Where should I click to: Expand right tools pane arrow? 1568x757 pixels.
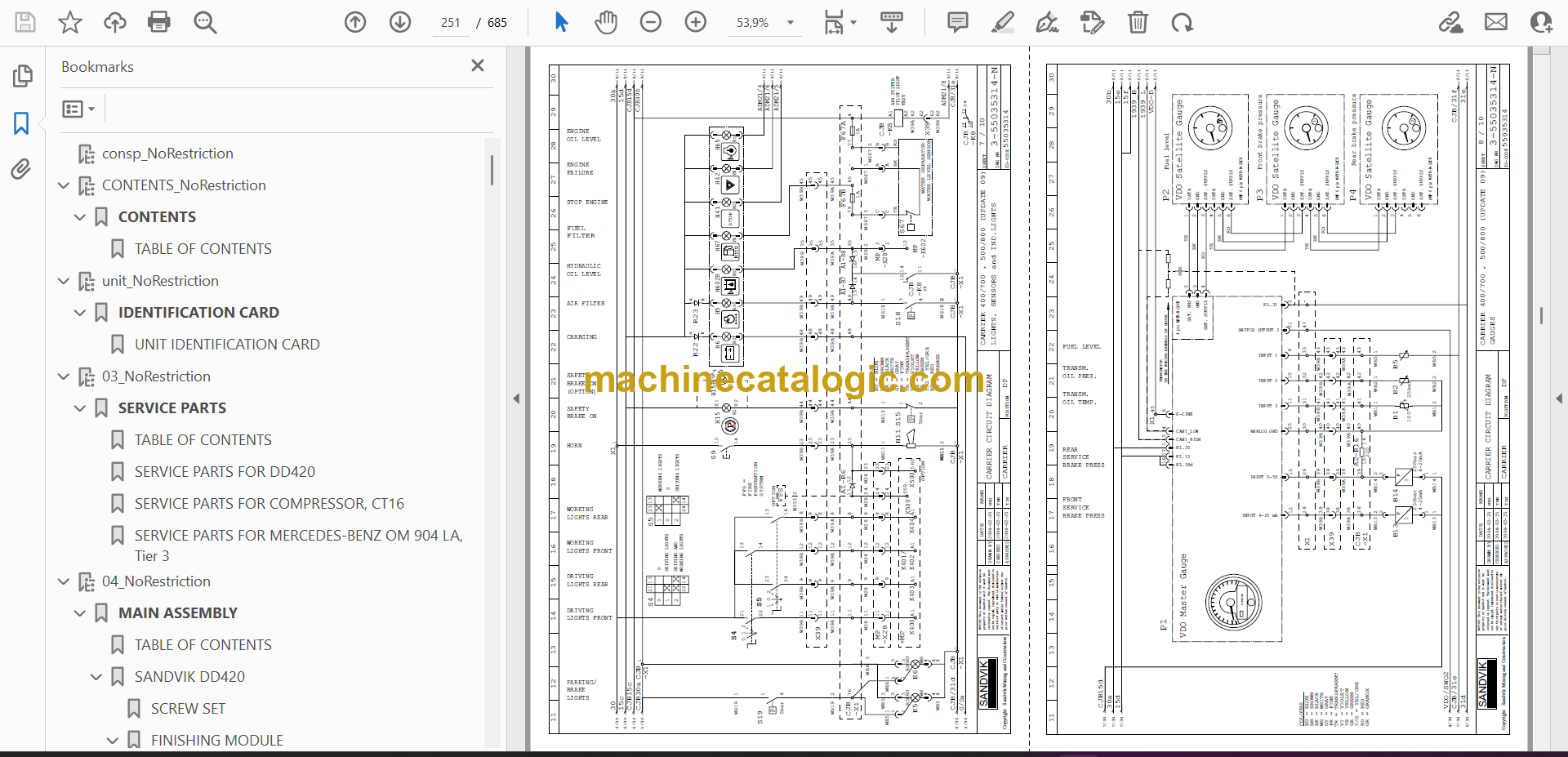[x=1559, y=399]
